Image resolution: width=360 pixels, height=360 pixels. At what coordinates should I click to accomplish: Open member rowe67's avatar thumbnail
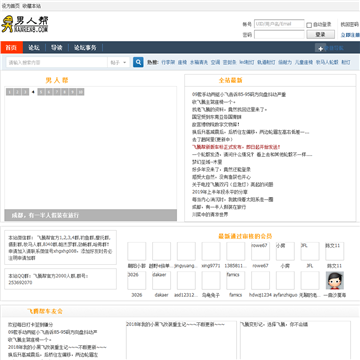coord(260,251)
